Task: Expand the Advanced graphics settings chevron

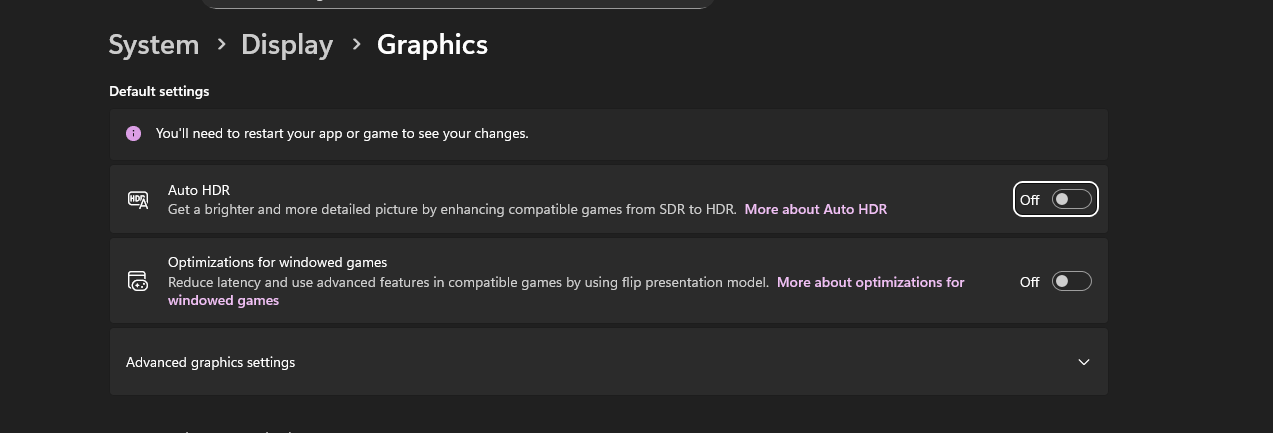Action: pos(1083,362)
